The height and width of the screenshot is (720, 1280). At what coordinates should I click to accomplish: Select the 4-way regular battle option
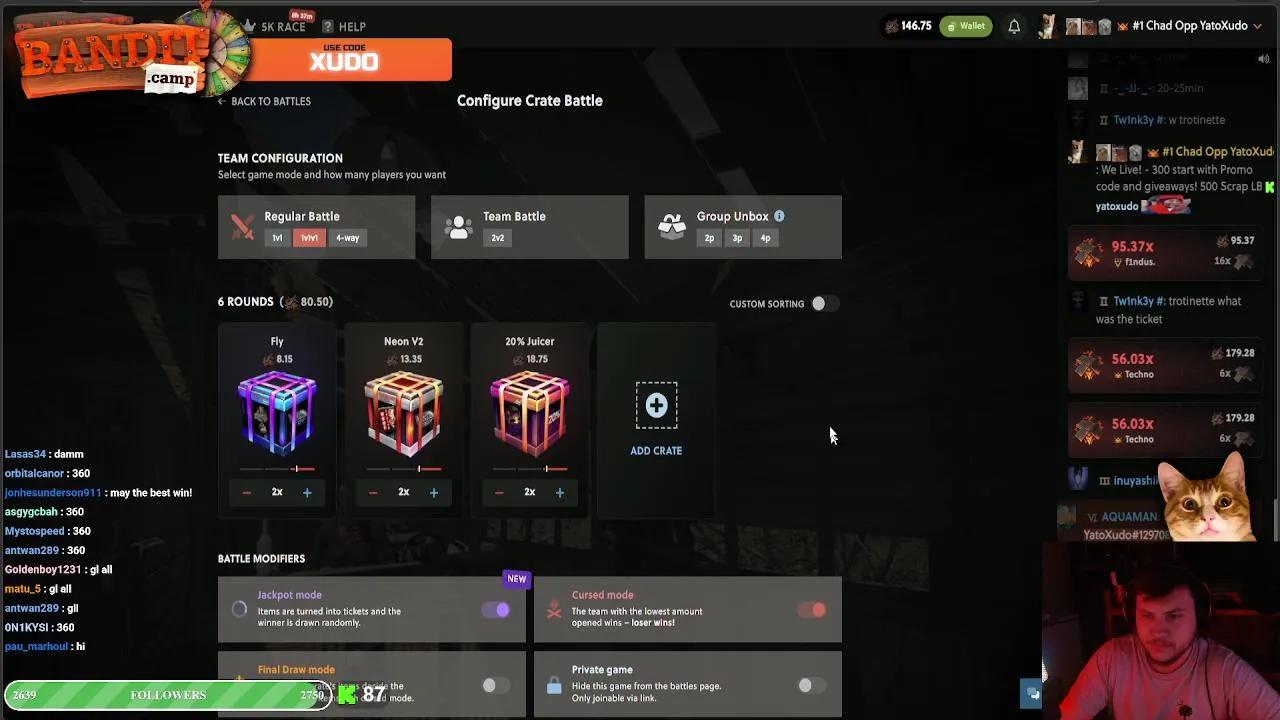(347, 238)
